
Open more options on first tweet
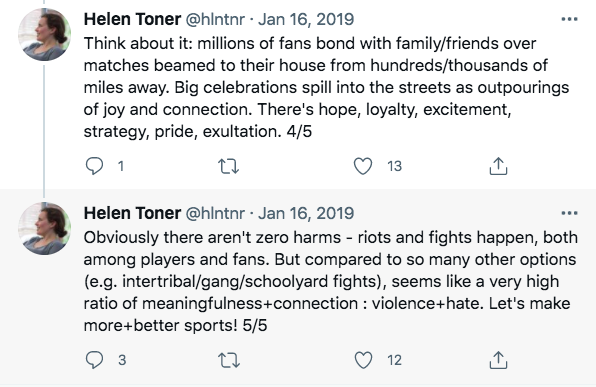point(569,19)
